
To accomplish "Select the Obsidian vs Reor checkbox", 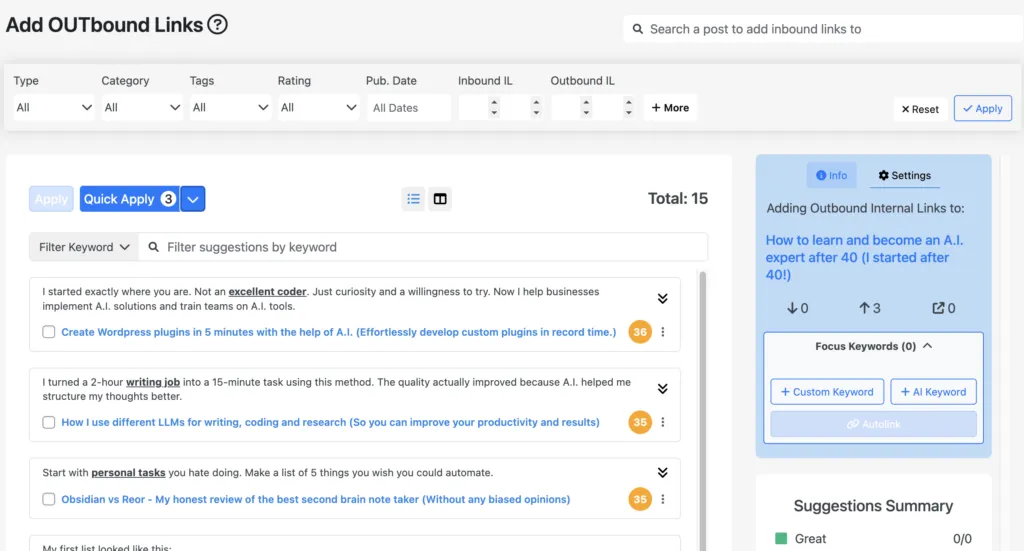I will pyautogui.click(x=49, y=499).
